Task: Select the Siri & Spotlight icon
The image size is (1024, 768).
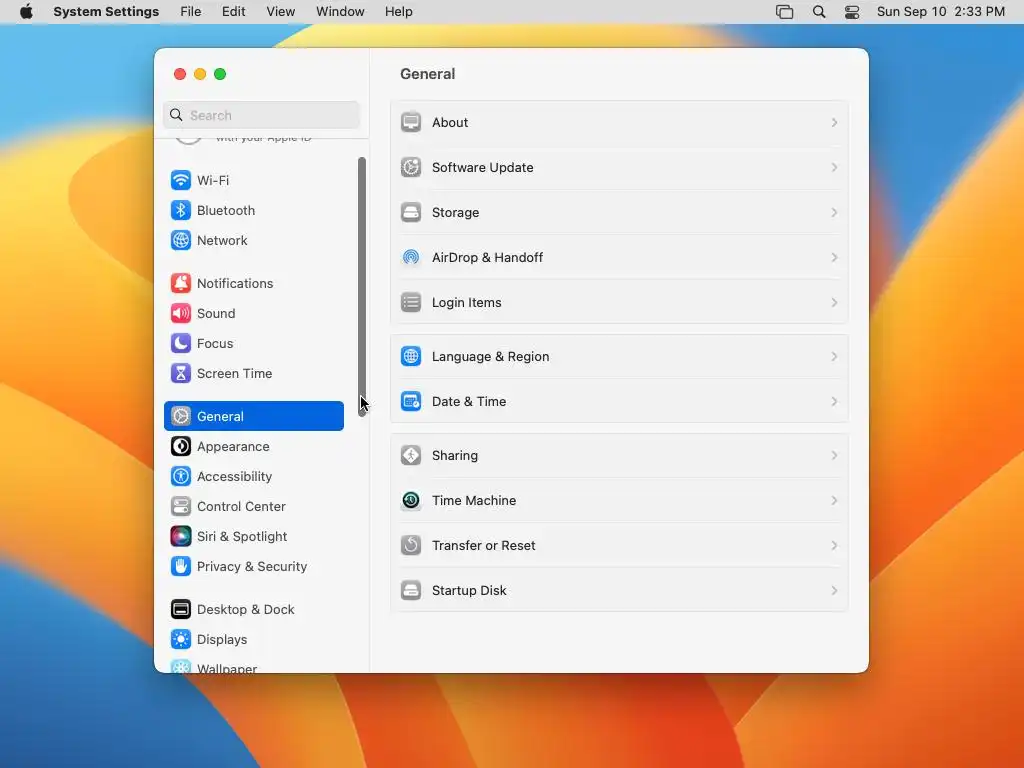Action: tap(181, 536)
